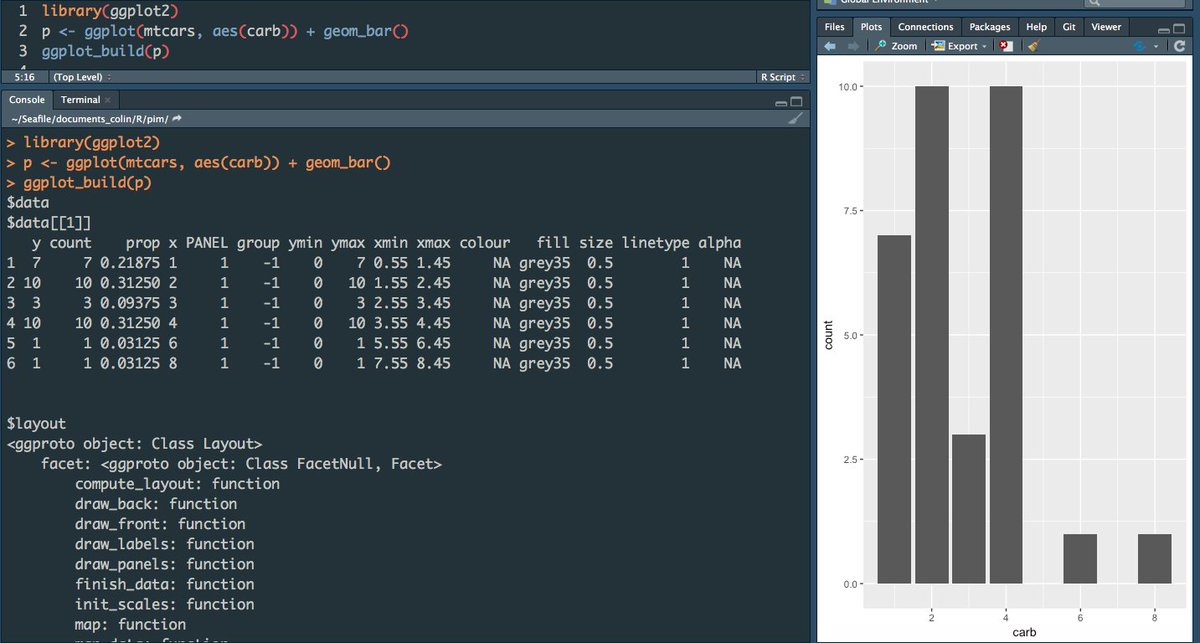1200x643 pixels.
Task: Close the Terminal tab with its X
Action: click(109, 100)
